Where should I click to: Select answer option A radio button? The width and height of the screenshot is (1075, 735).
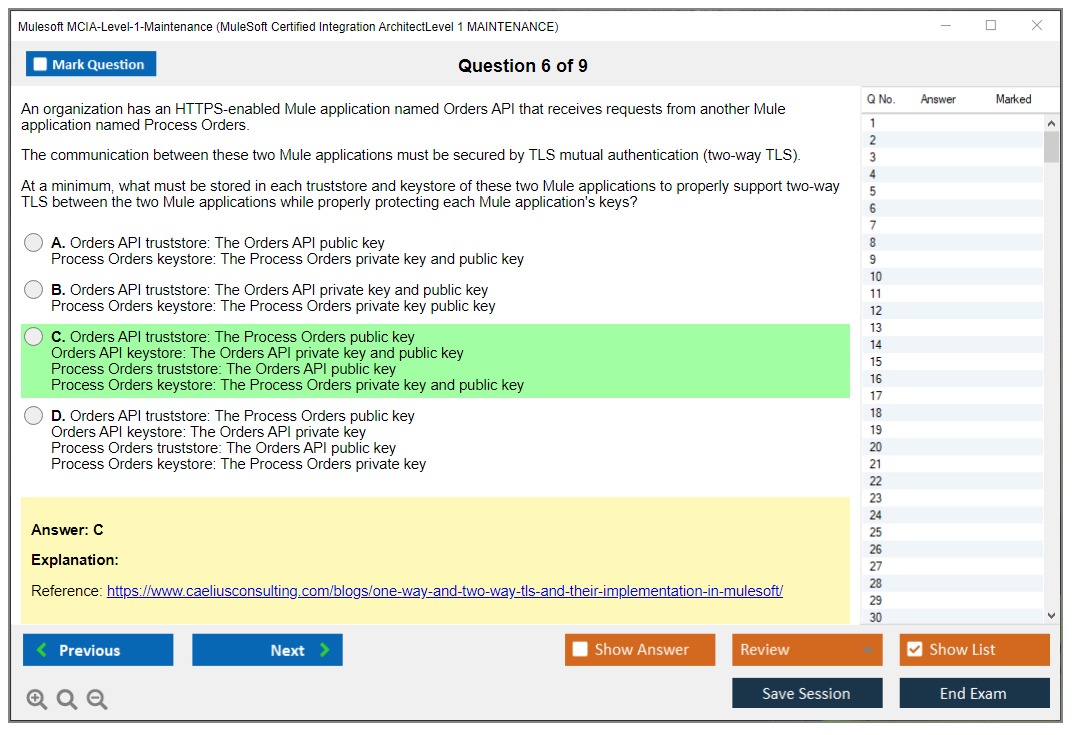[34, 243]
